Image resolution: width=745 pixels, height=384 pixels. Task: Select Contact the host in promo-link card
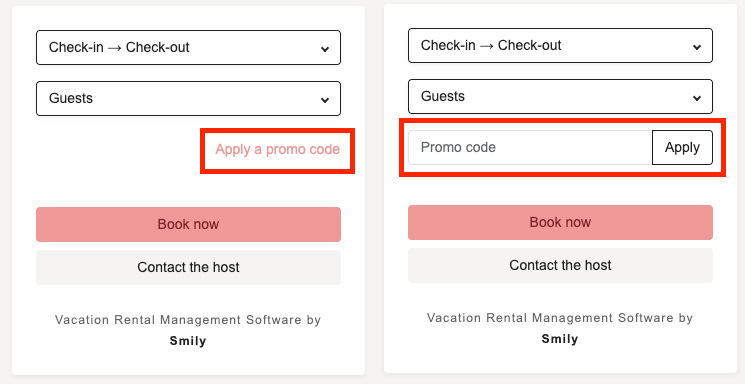click(x=188, y=268)
